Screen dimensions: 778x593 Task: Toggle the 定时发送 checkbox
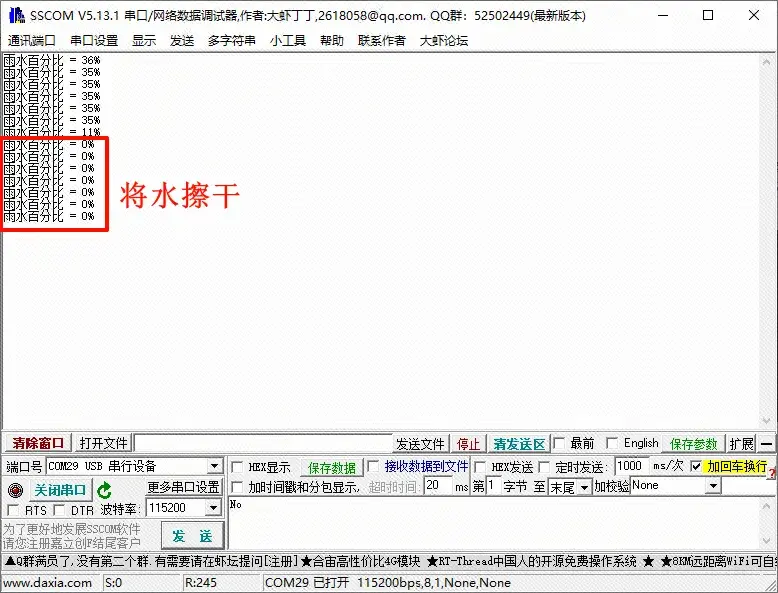(544, 467)
